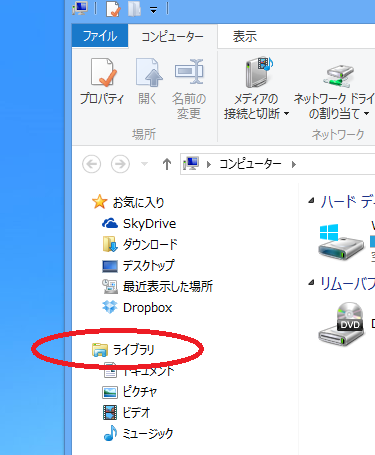Image resolution: width=375 pixels, height=455 pixels.
Task: Open ミュージック library in navigation pane
Action: tap(148, 433)
